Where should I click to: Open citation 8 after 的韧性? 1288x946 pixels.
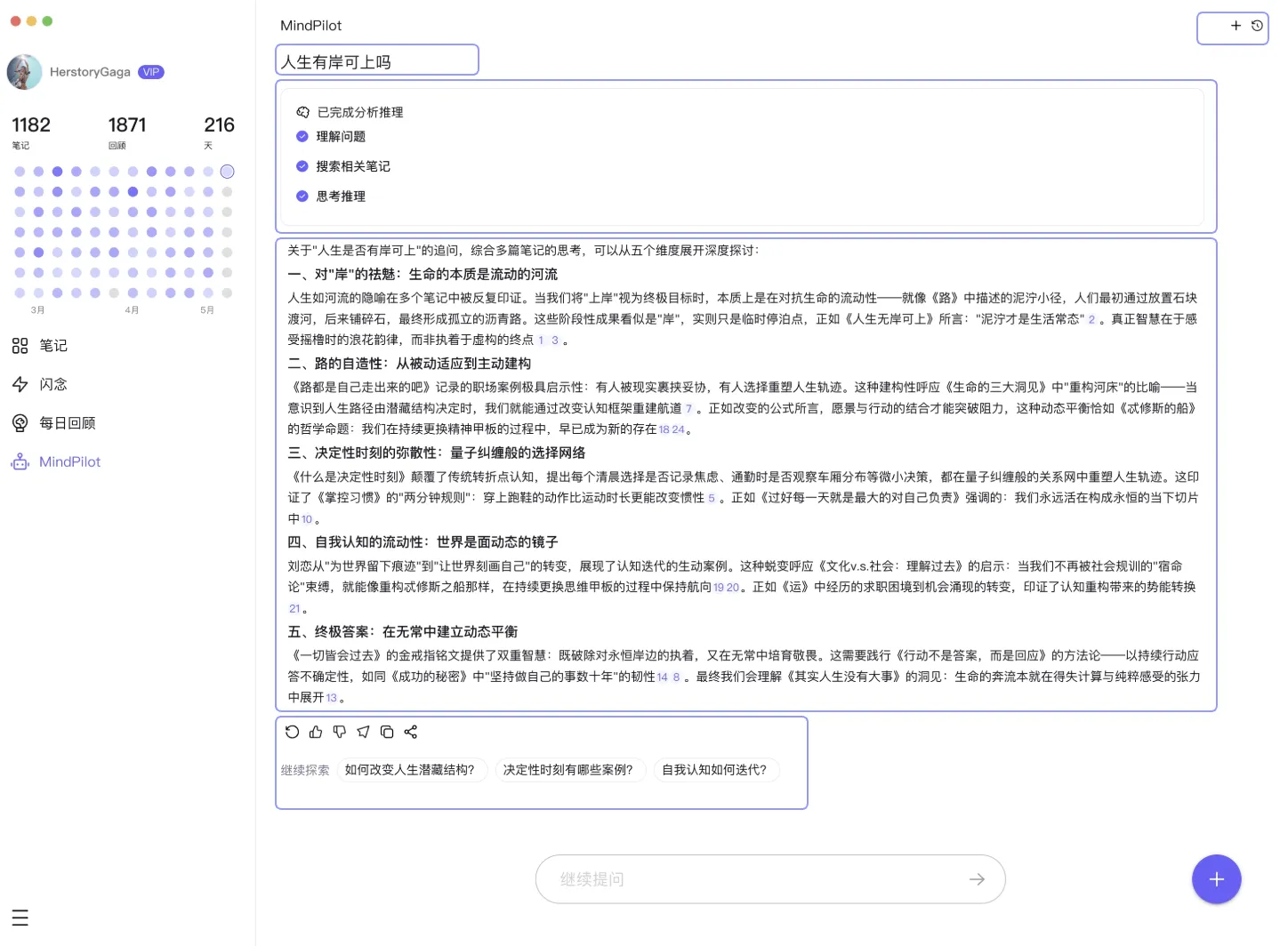(676, 677)
